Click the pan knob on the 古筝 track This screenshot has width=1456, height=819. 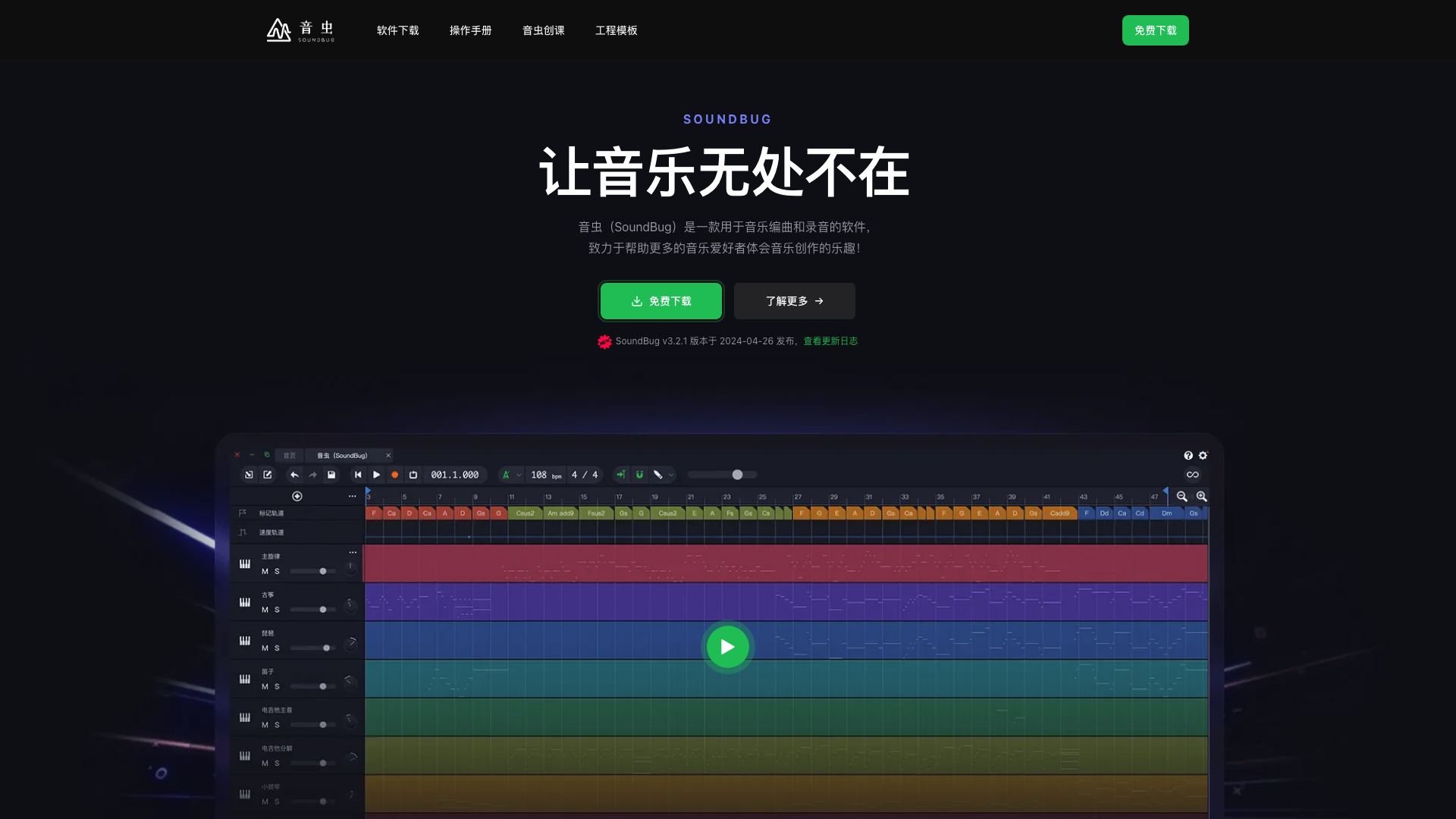350,606
